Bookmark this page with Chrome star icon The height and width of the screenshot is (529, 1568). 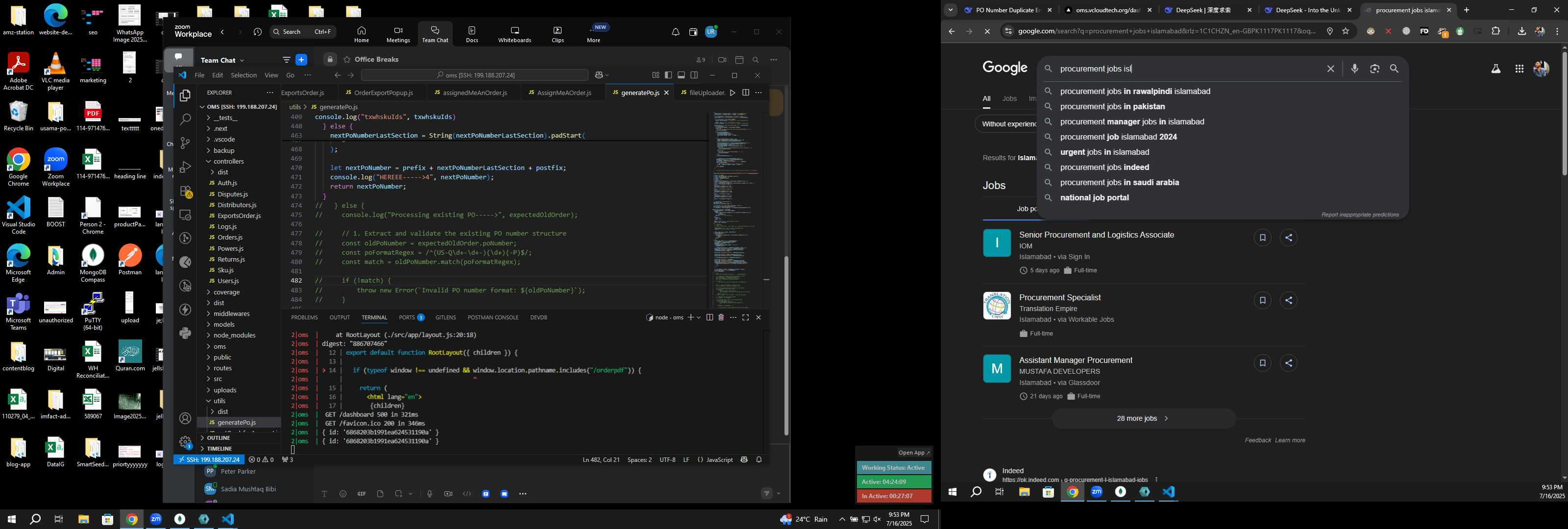[x=1346, y=31]
